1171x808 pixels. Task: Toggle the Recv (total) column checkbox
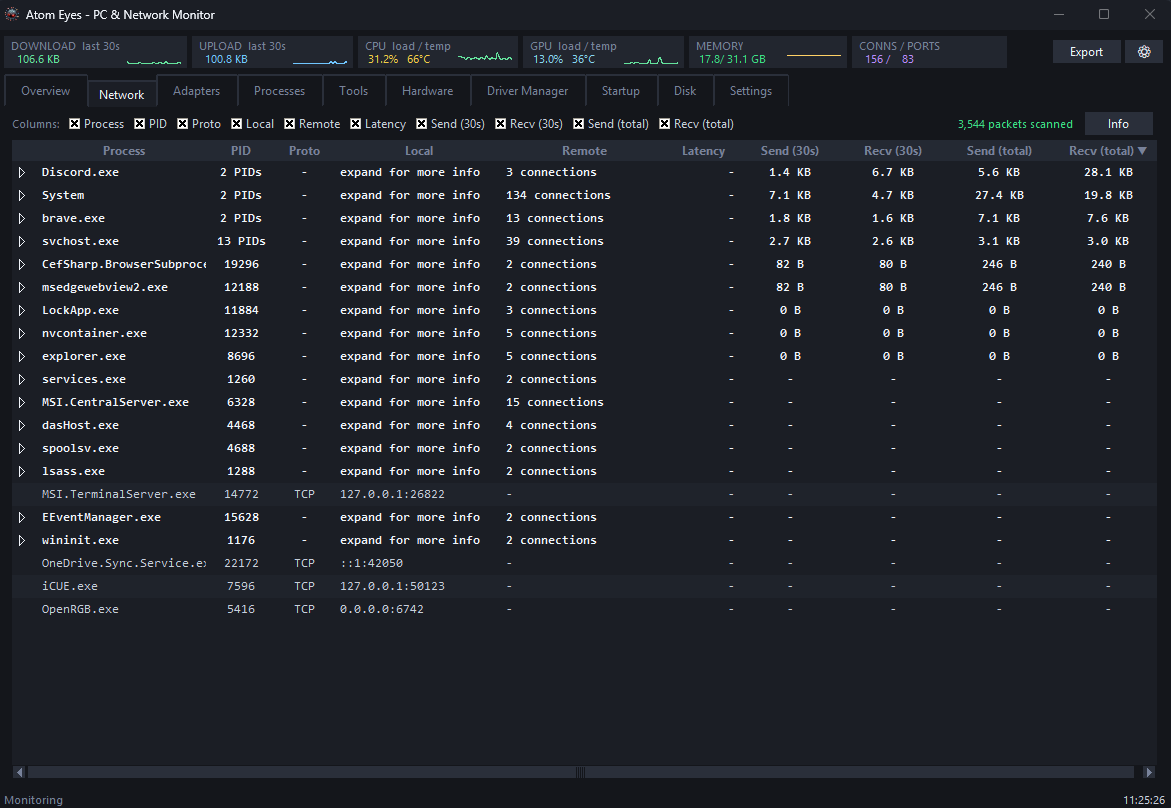click(665, 124)
